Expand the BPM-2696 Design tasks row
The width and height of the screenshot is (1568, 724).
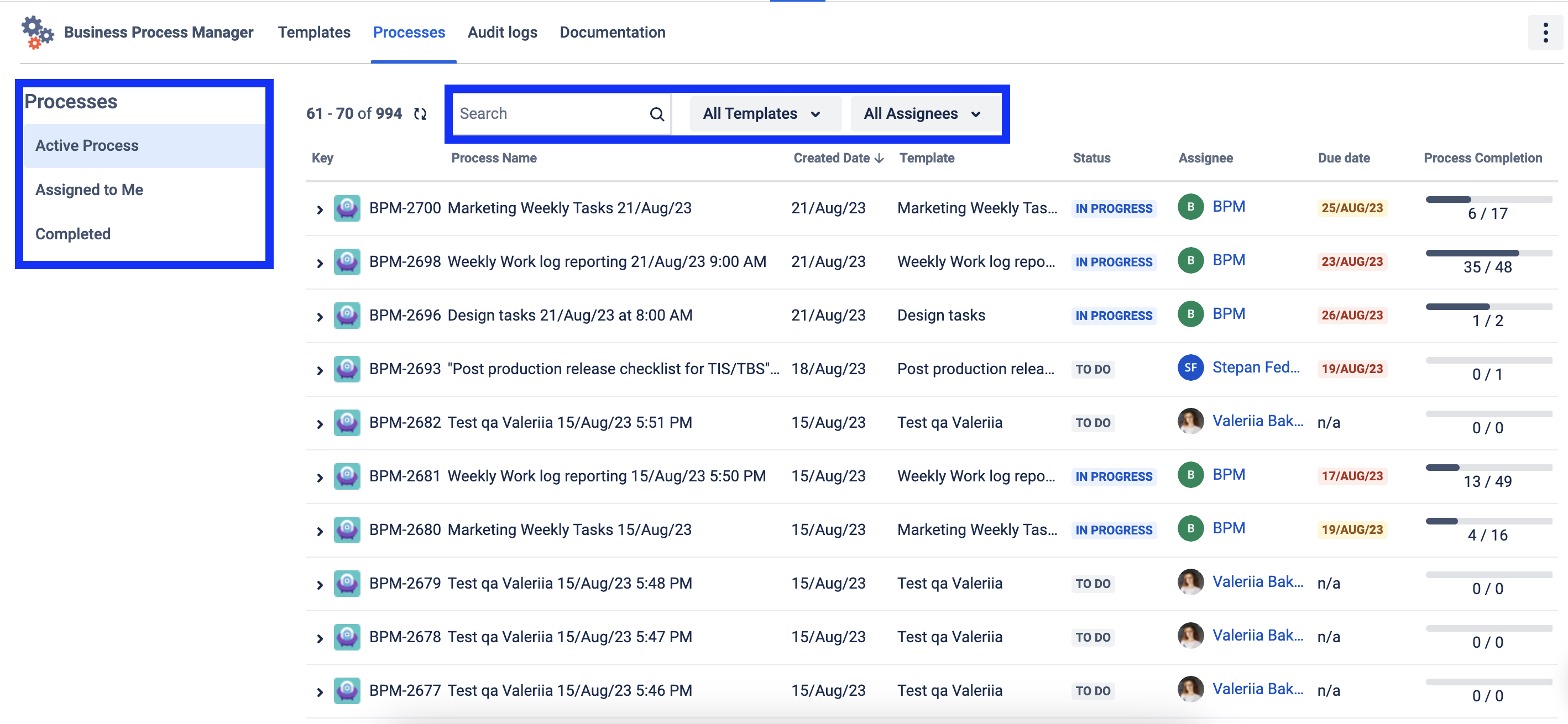pyautogui.click(x=320, y=316)
